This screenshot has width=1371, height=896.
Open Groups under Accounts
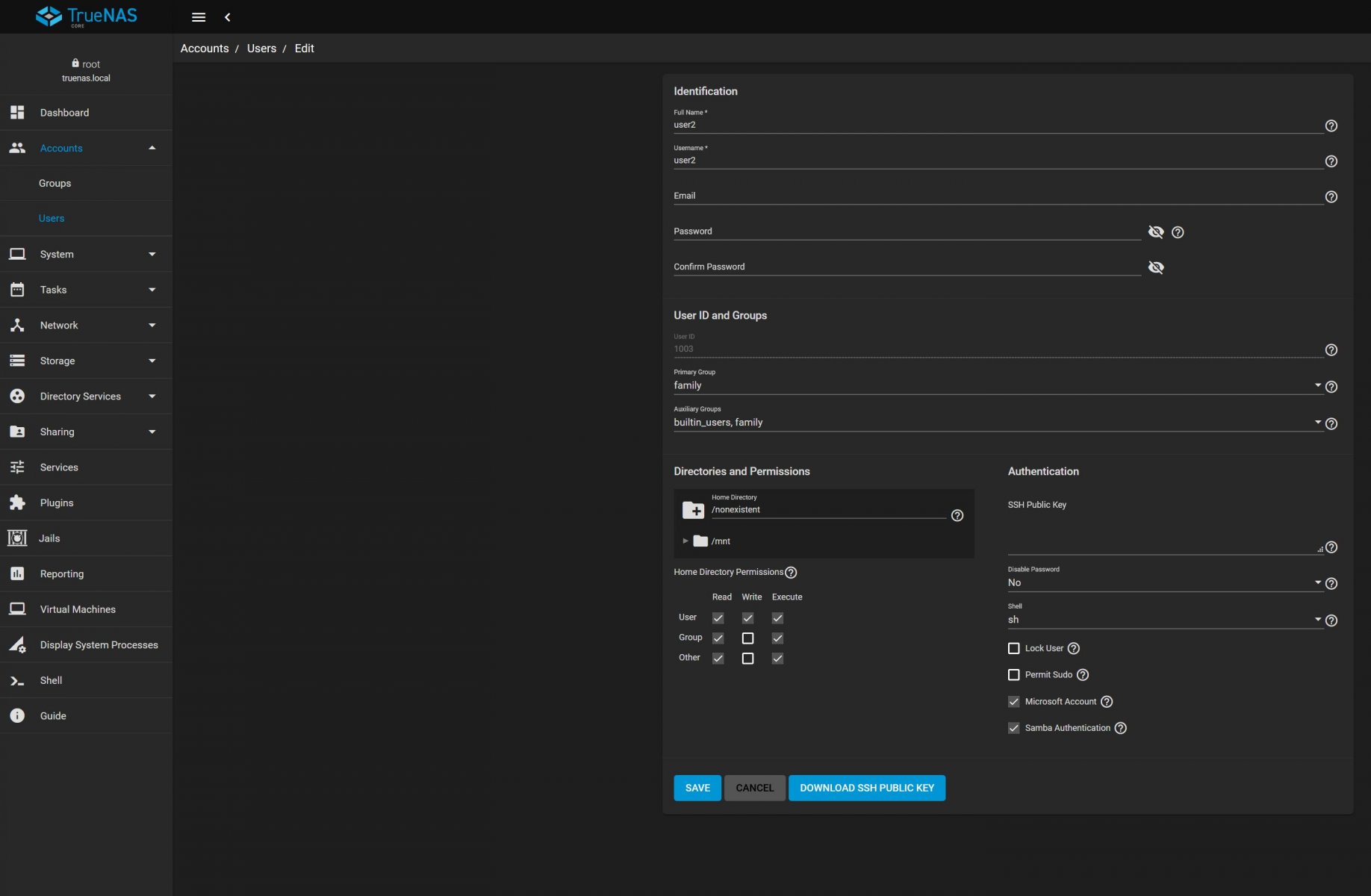click(x=86, y=183)
